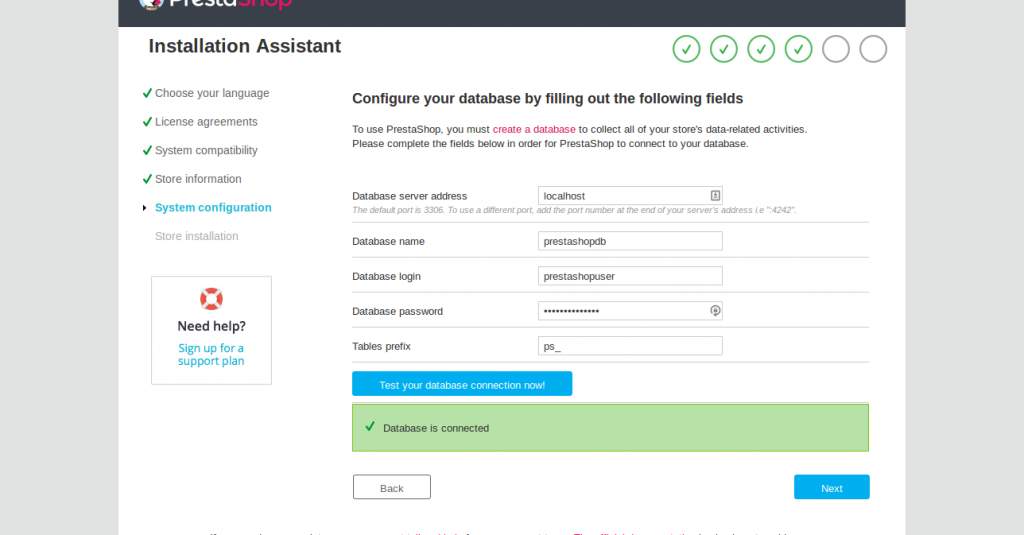Click the Back button
The image size is (1024, 535).
(x=392, y=487)
